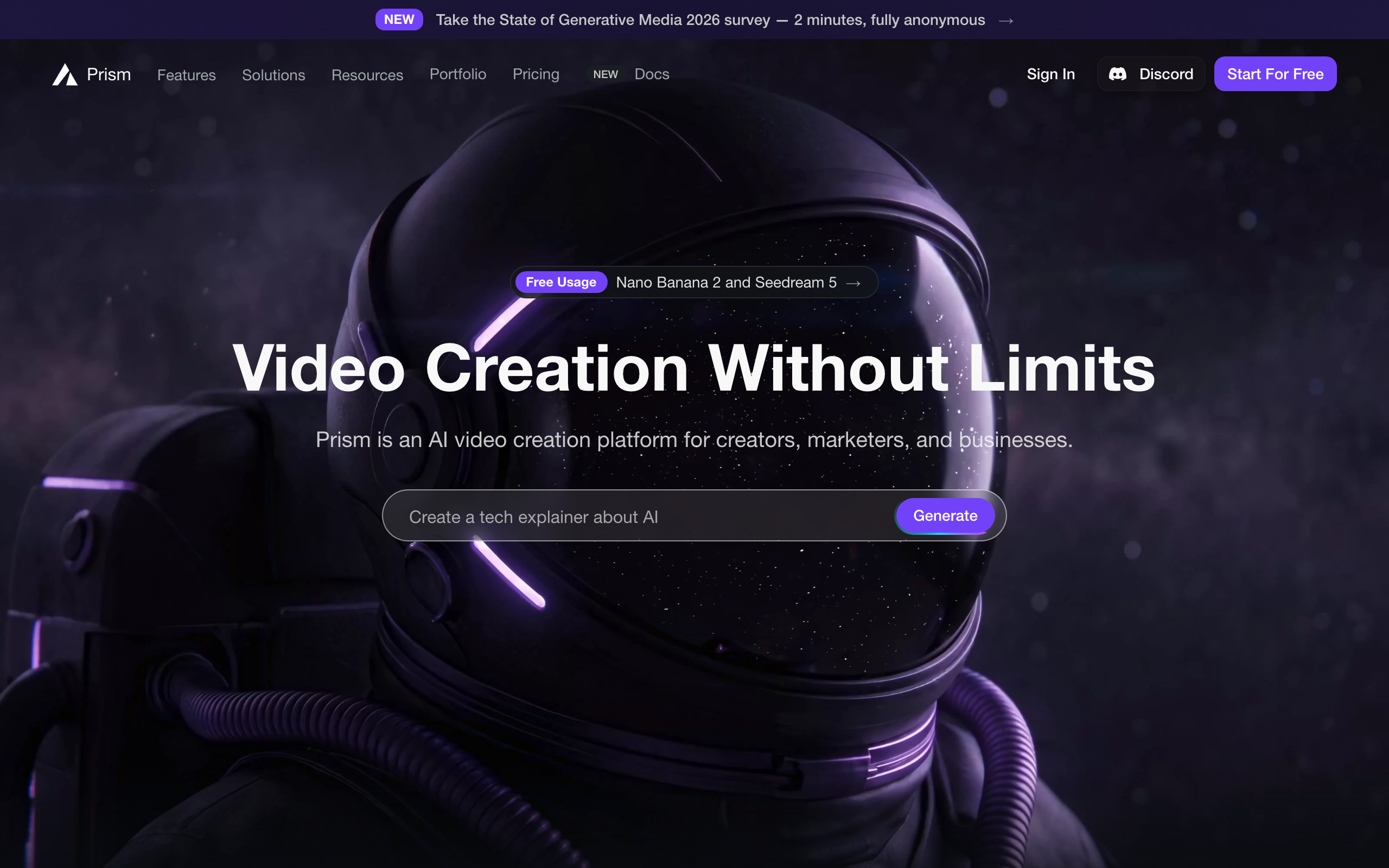Viewport: 1389px width, 868px height.
Task: Open the Pricing page
Action: pyautogui.click(x=536, y=74)
